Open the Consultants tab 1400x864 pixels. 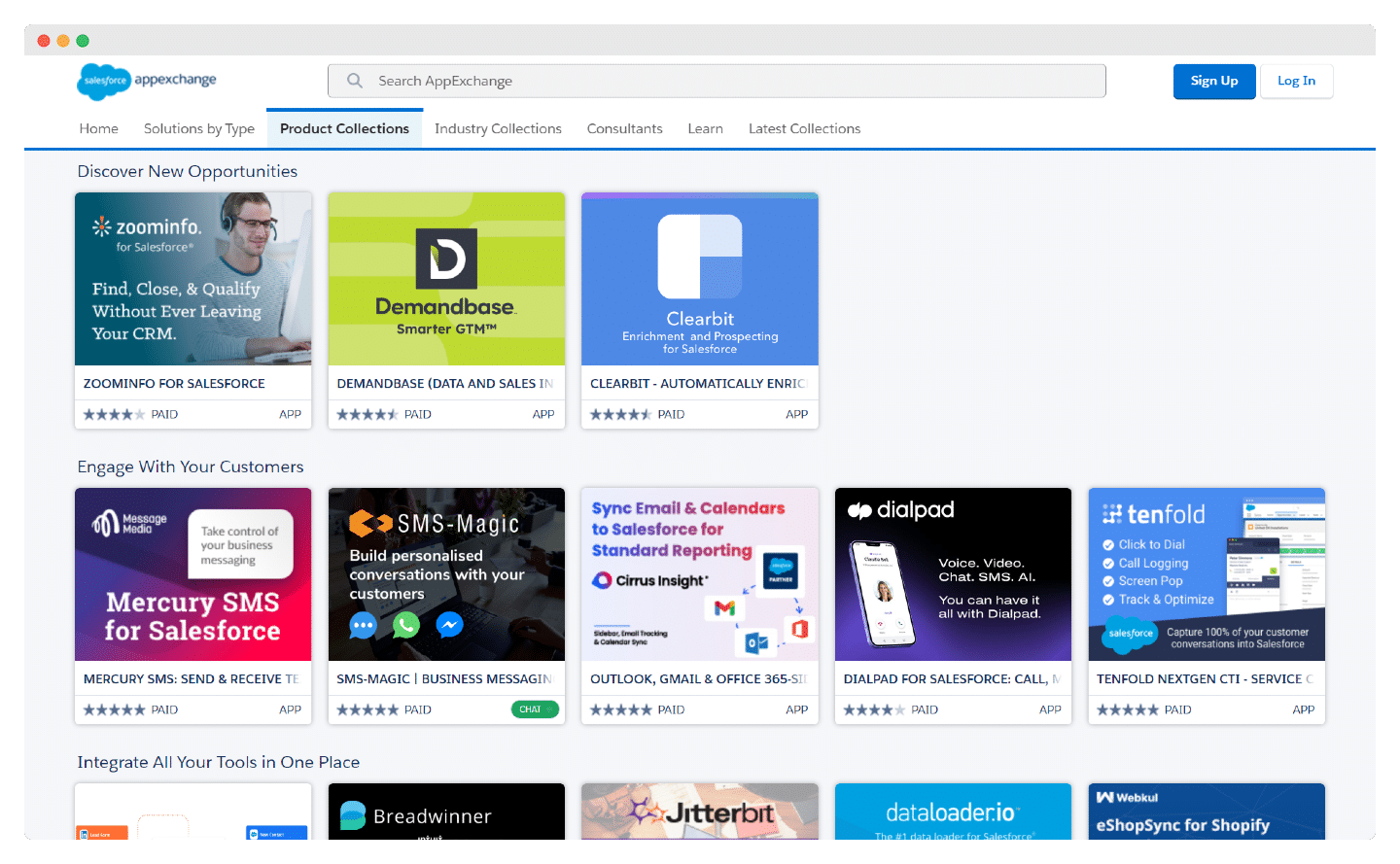click(624, 128)
